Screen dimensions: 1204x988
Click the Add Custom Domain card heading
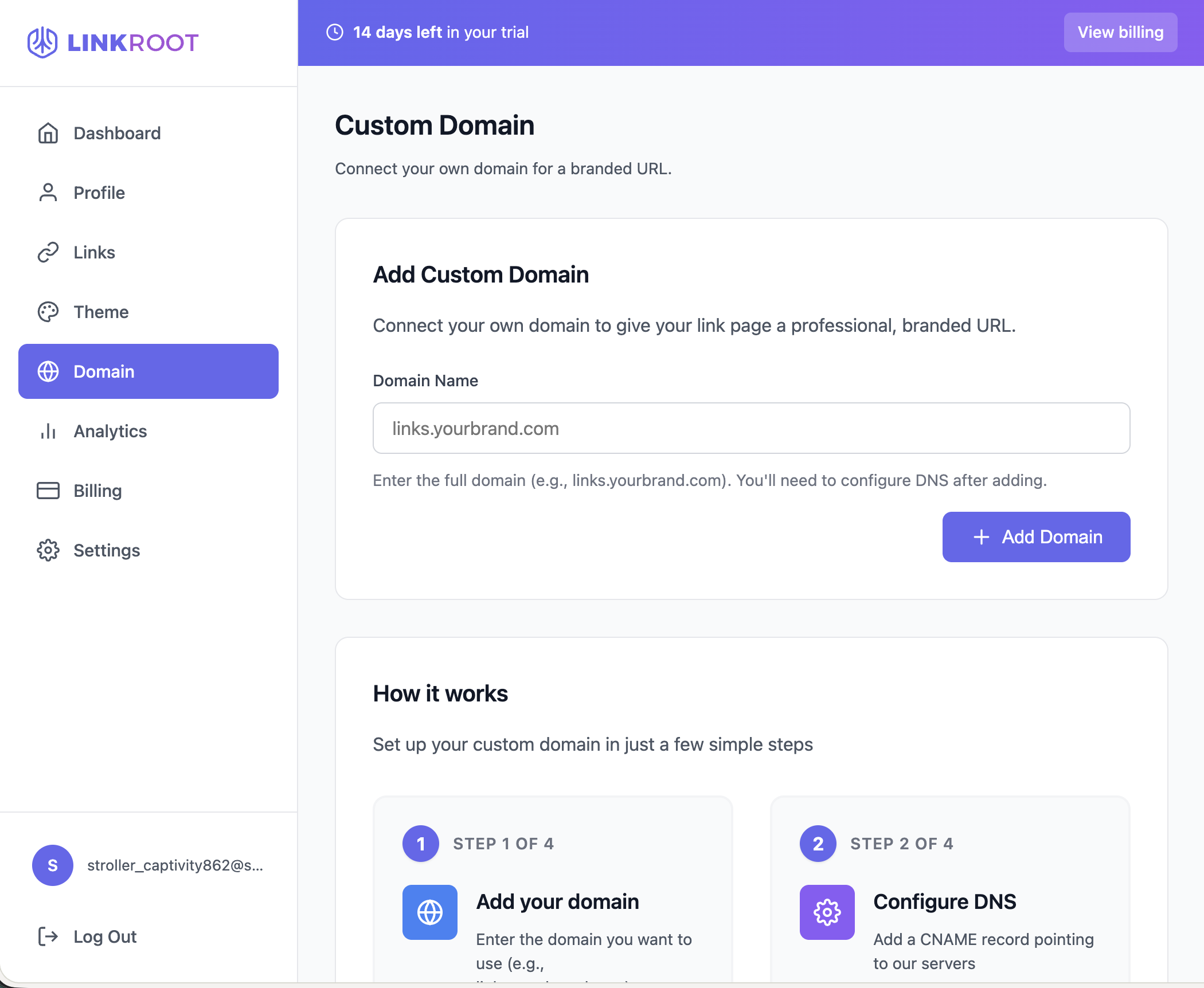pyautogui.click(x=481, y=275)
